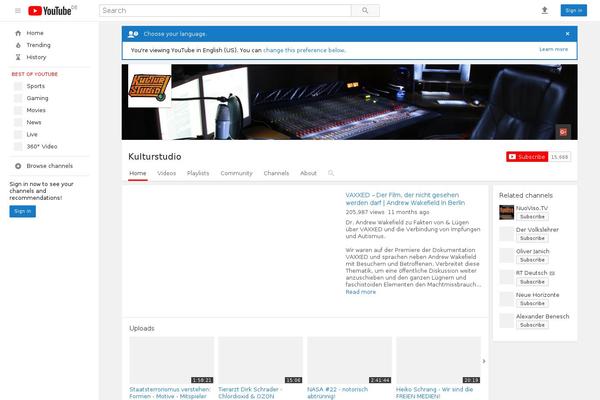The image size is (600, 400).
Task: Click the YouTube logo
Action: [50, 11]
